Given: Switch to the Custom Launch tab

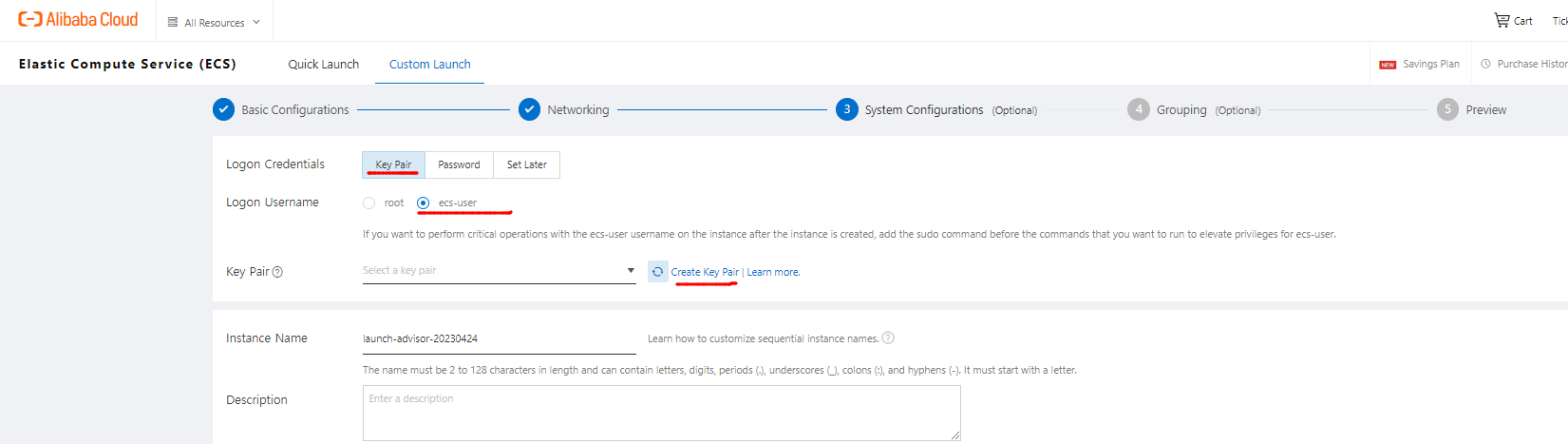Looking at the screenshot, I should pyautogui.click(x=430, y=64).
